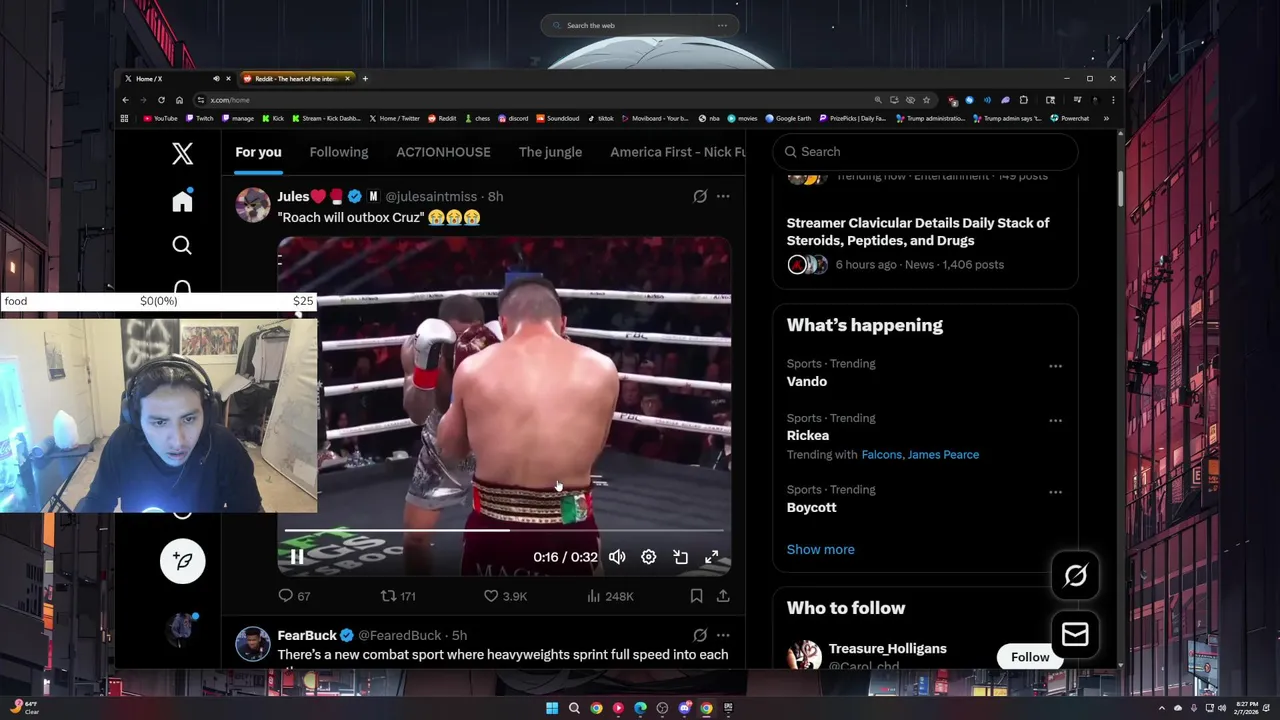
Task: Reload the page in Chrome
Action: click(x=161, y=100)
